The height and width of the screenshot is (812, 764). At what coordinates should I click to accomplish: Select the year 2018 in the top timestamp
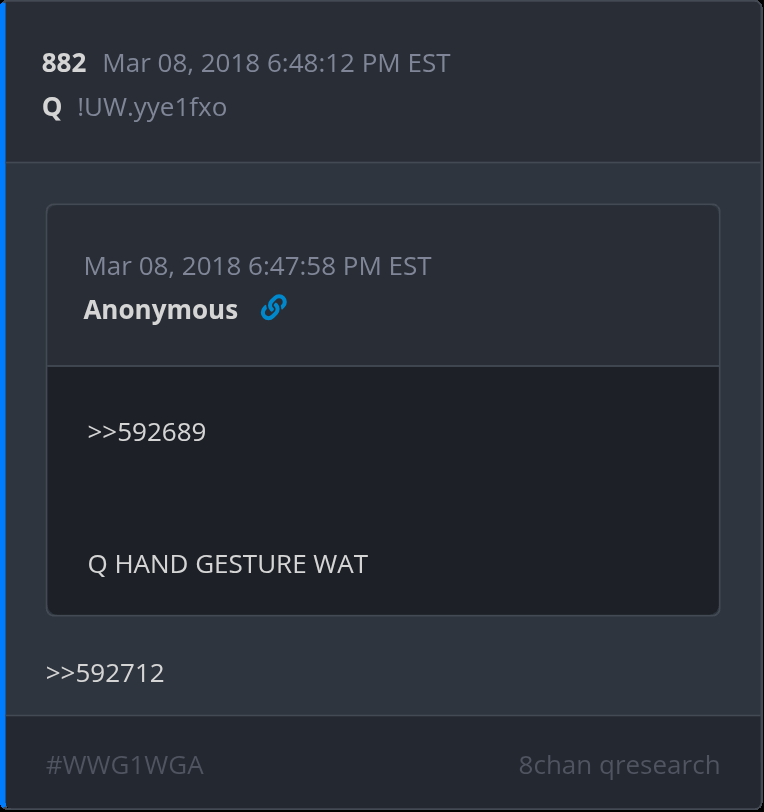coord(230,63)
